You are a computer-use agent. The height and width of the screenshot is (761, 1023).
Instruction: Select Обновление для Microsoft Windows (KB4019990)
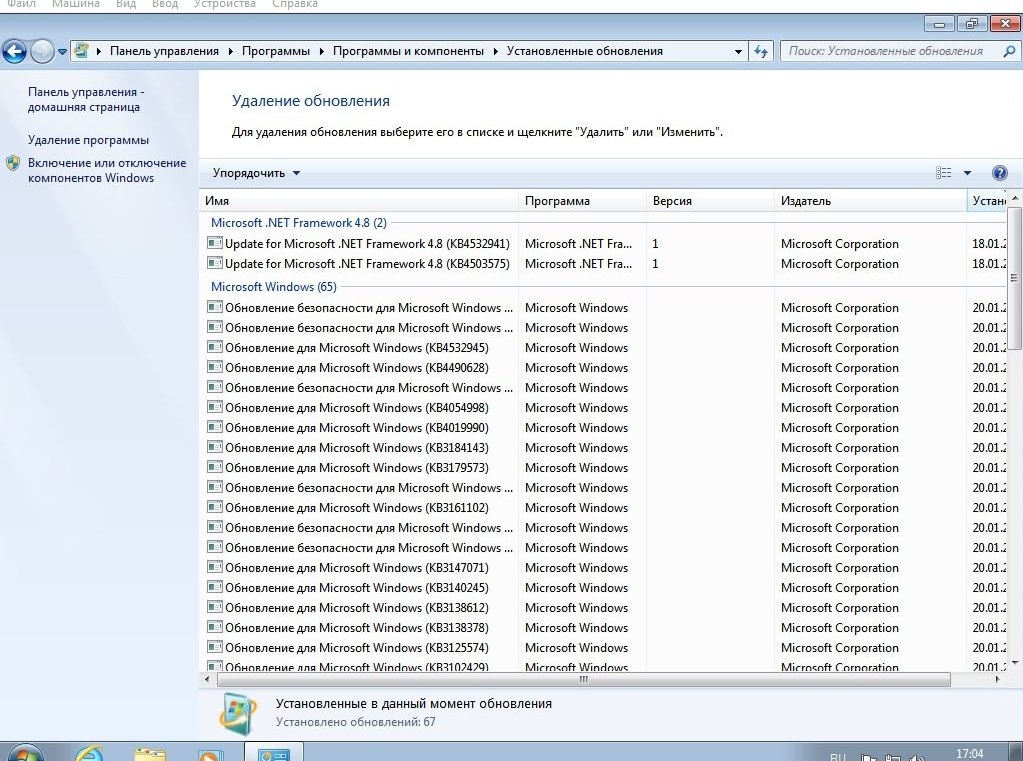tap(356, 427)
